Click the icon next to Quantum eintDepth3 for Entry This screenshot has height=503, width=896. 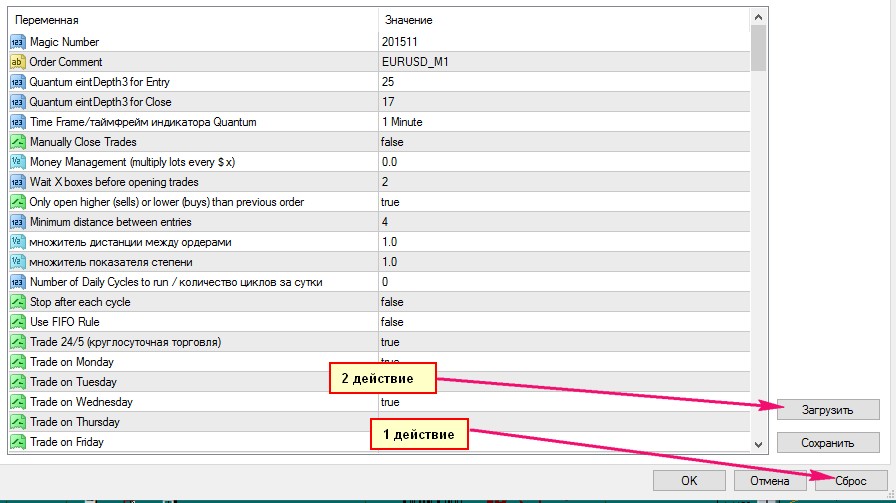[18, 82]
